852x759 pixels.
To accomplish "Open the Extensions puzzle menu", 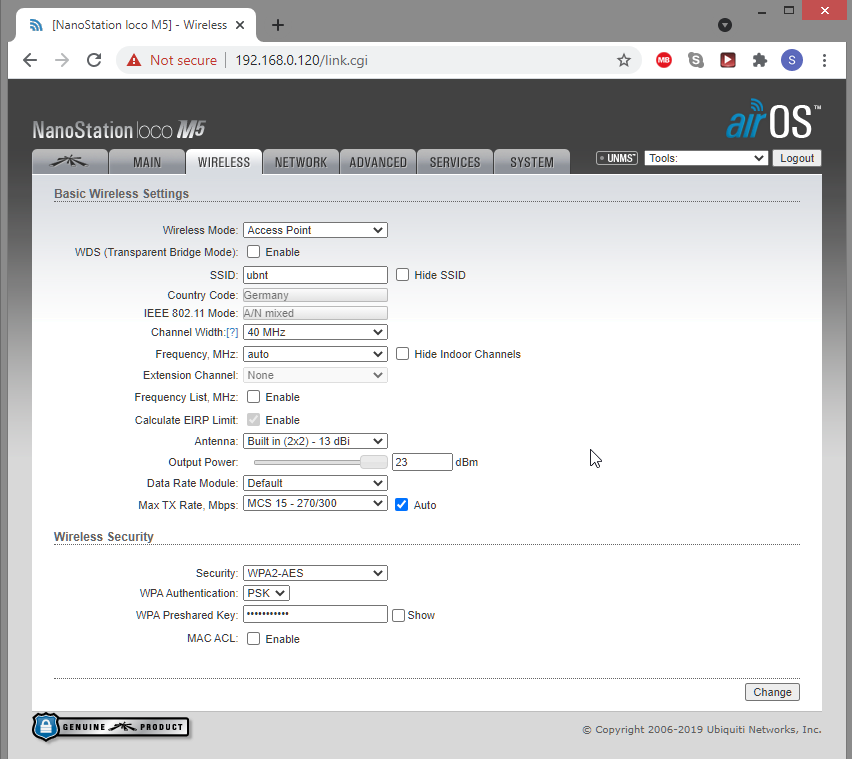I will (760, 60).
